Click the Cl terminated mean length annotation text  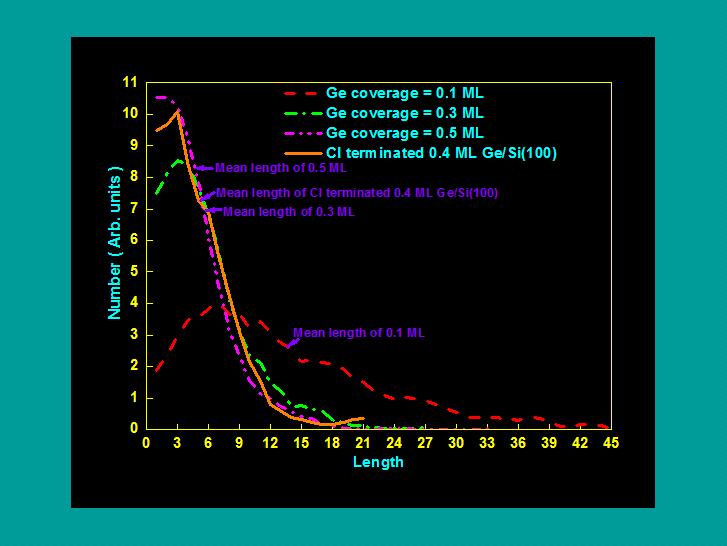357,193
